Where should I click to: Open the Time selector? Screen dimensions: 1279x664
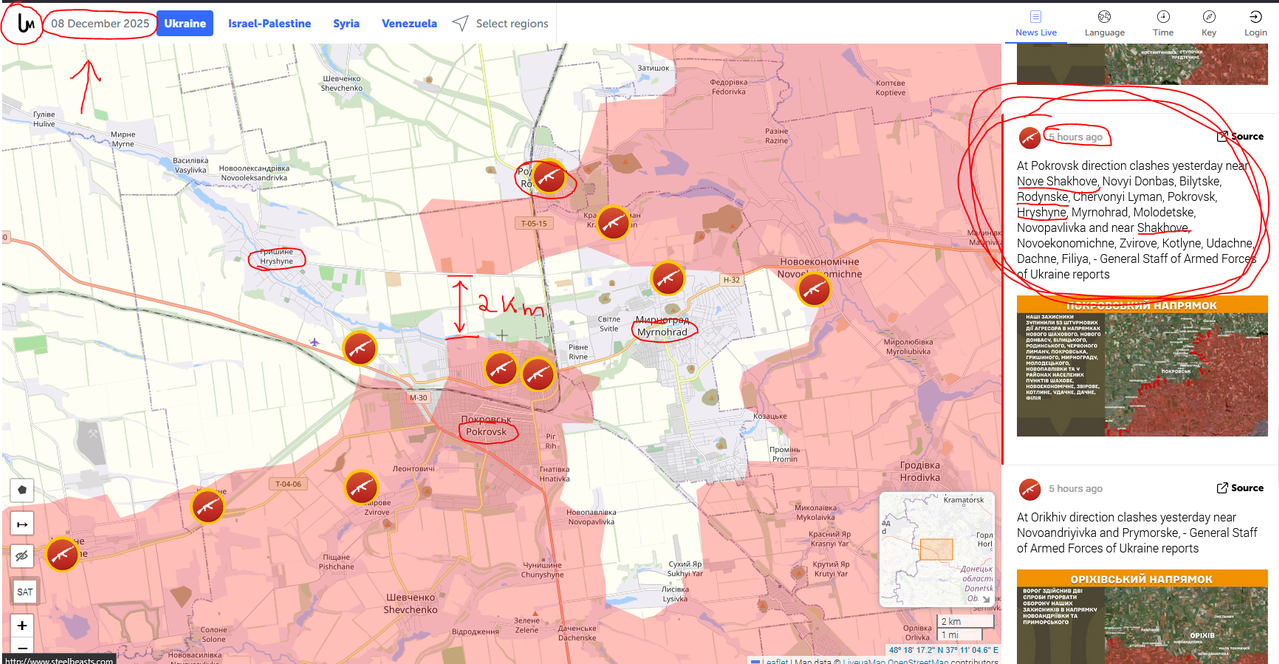point(1163,24)
